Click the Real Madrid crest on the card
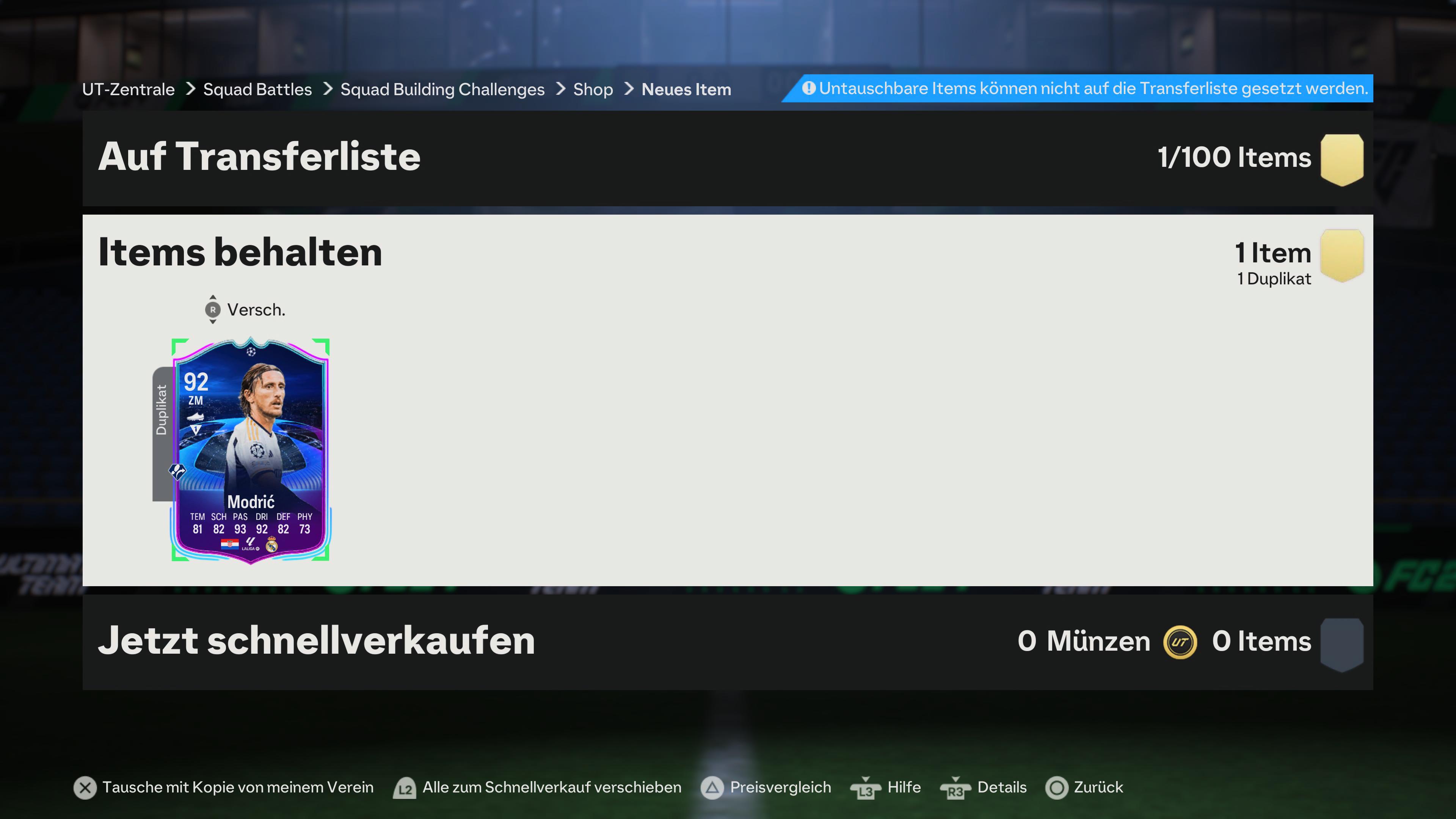 point(272,544)
